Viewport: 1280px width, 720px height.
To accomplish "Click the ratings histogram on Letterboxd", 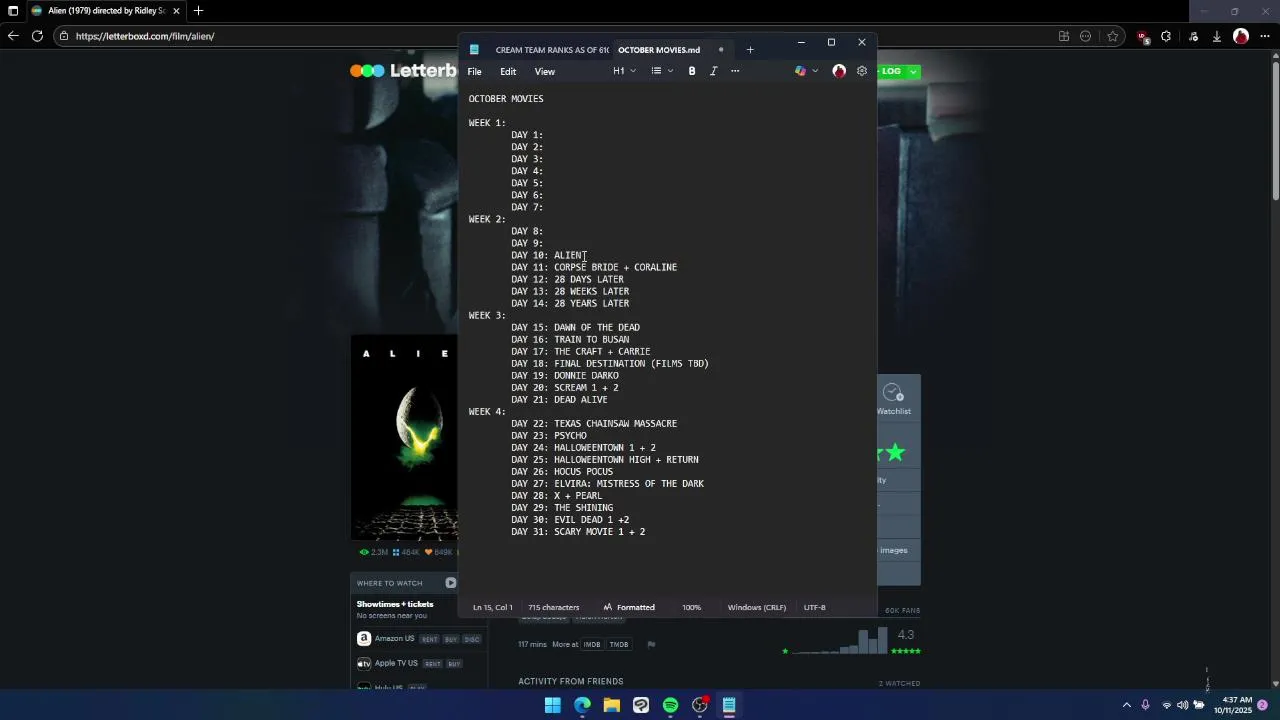I will pos(840,640).
